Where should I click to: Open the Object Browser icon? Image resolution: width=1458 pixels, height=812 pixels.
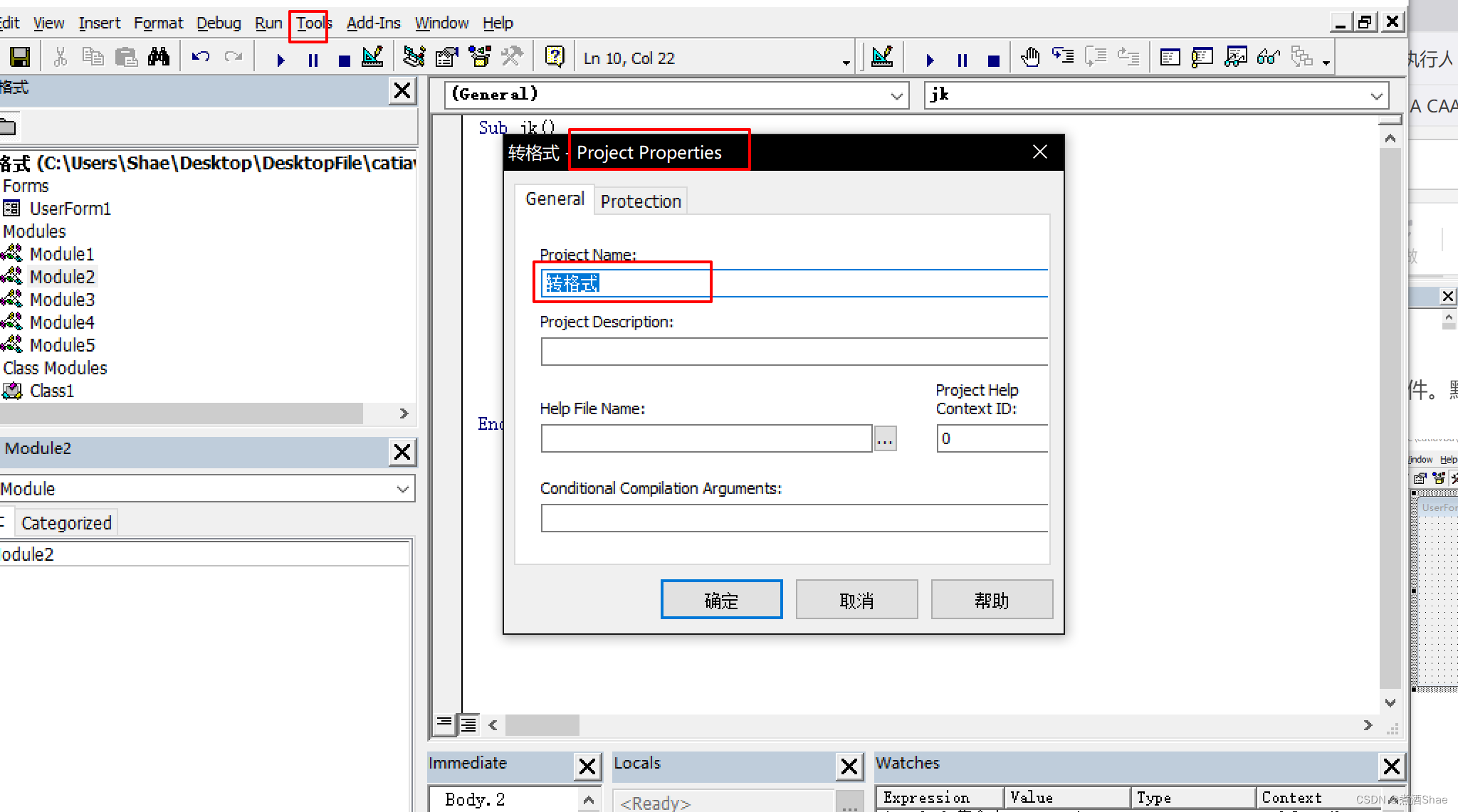pyautogui.click(x=480, y=57)
